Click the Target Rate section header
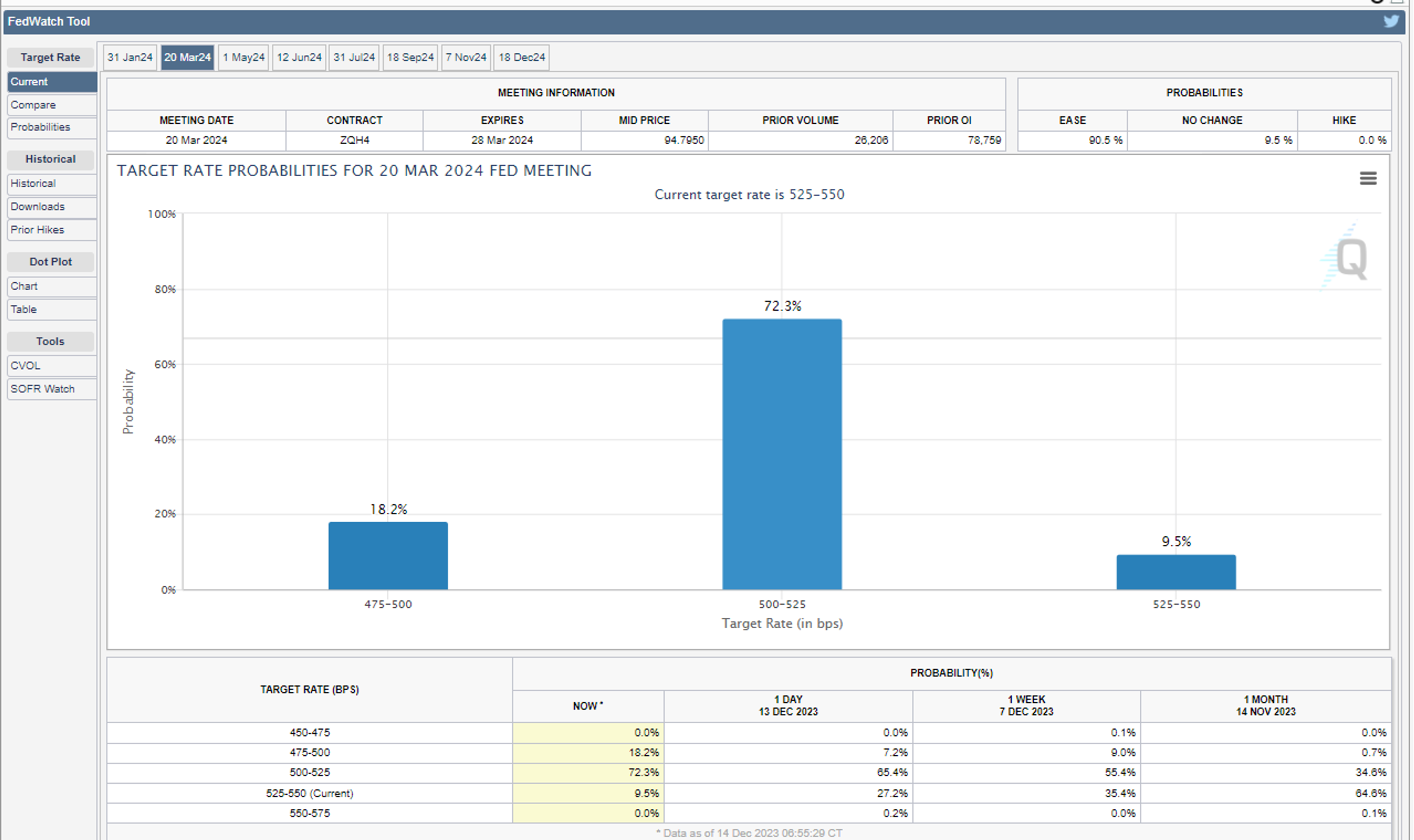The height and width of the screenshot is (840, 1414). [50, 57]
